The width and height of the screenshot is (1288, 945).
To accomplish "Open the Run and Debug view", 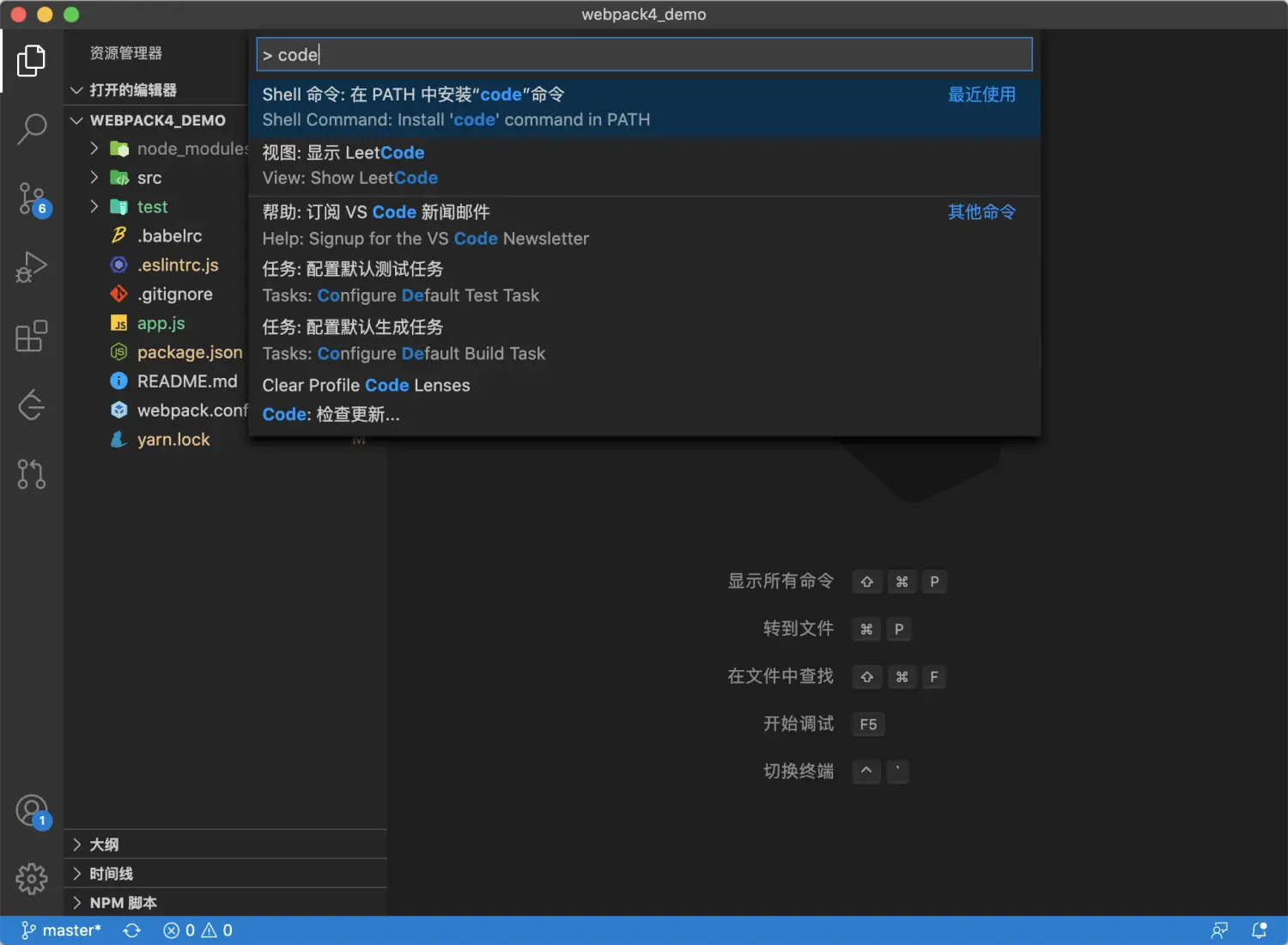I will click(32, 267).
